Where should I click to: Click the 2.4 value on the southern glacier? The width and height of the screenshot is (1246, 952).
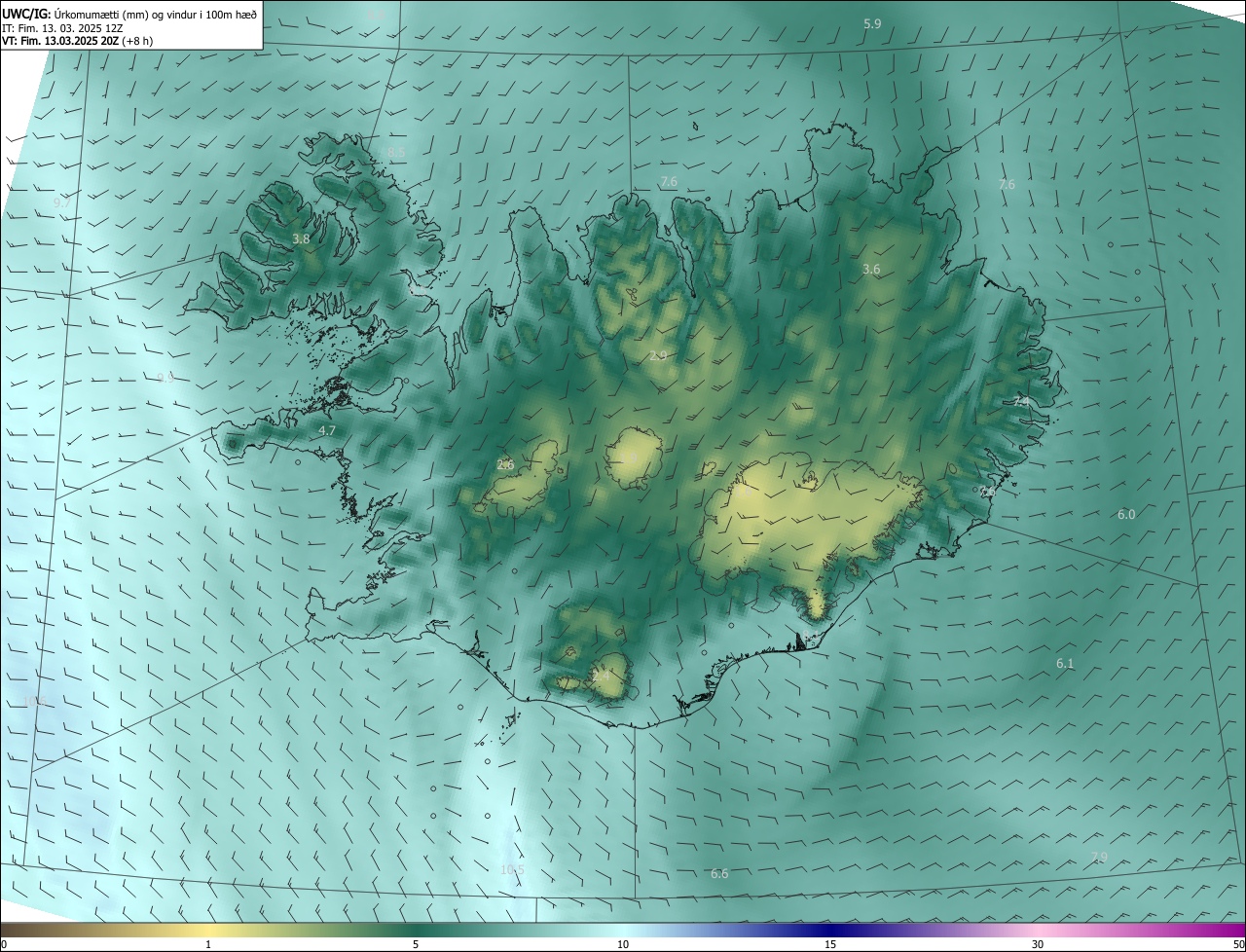click(x=601, y=674)
